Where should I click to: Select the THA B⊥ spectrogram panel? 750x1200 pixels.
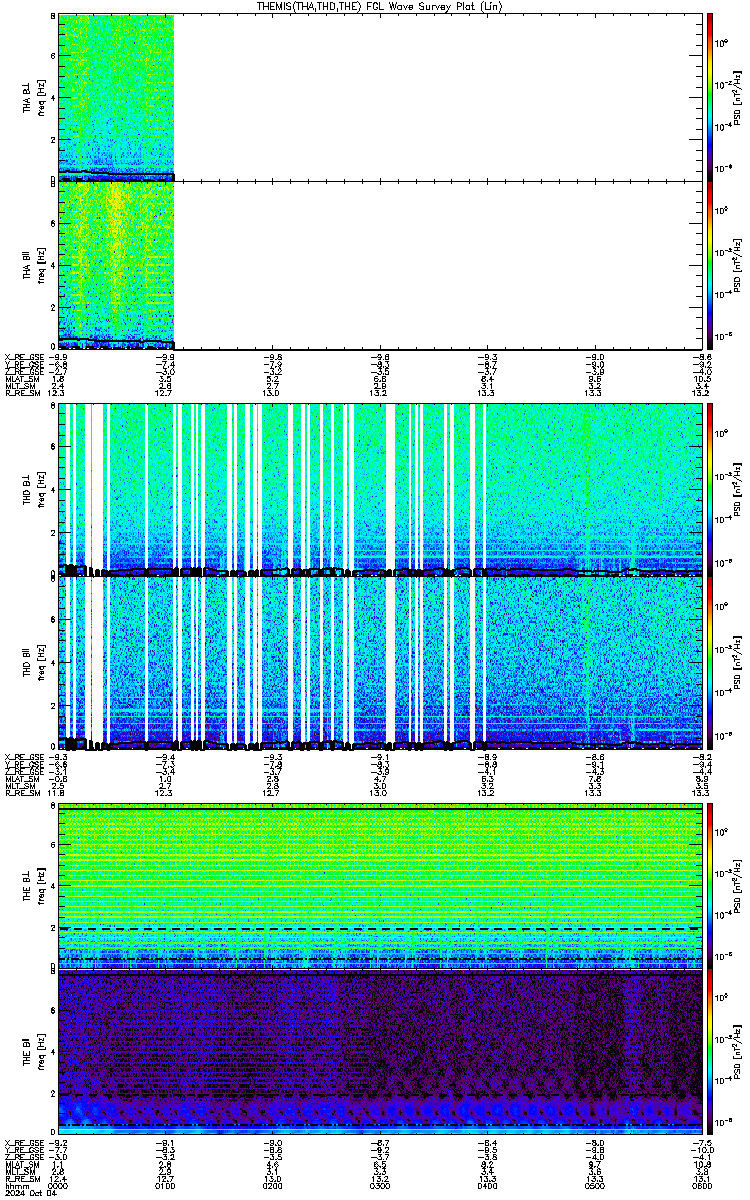(x=380, y=97)
